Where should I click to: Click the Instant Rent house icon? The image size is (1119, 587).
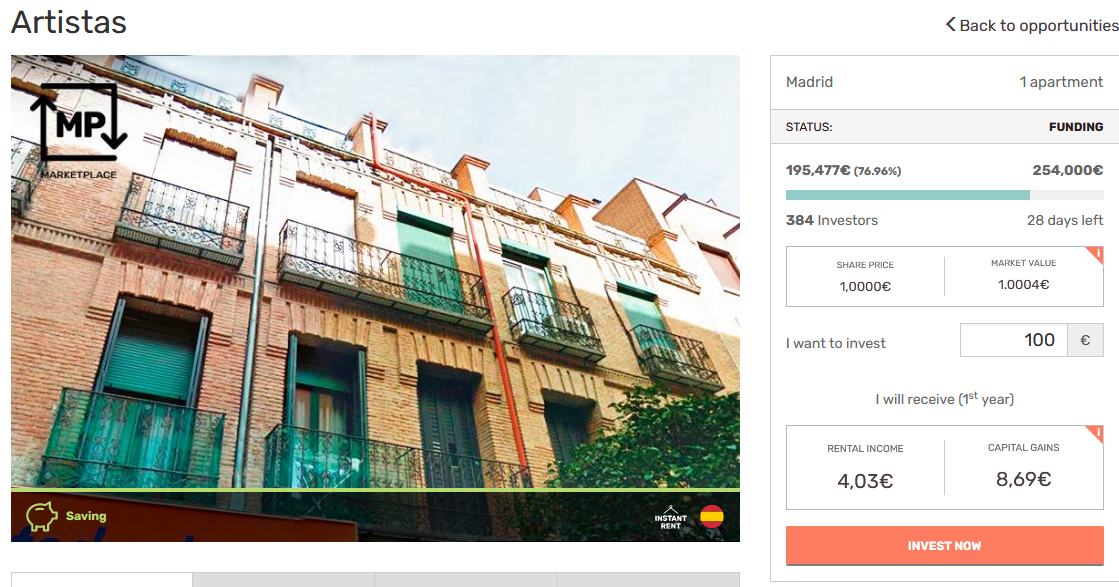670,517
